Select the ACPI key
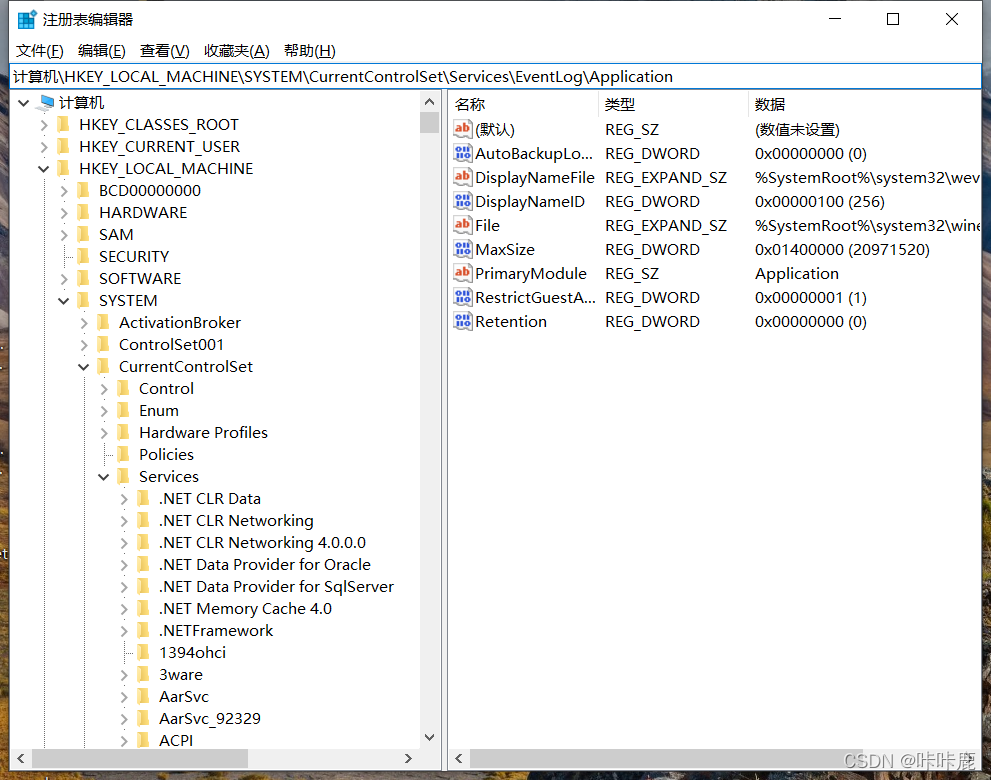The width and height of the screenshot is (991, 780). 176,740
